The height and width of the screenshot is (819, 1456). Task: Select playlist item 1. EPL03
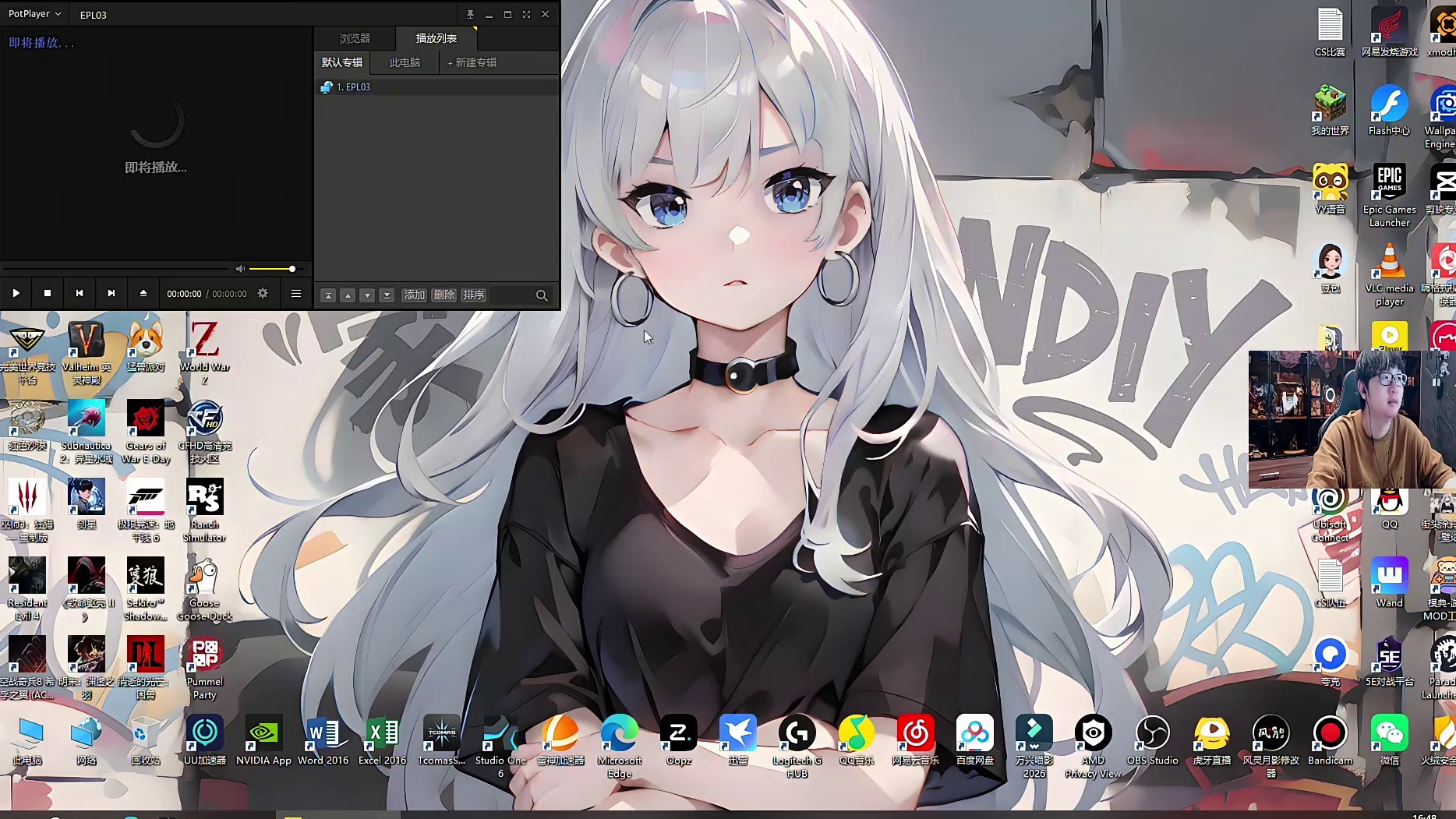click(x=436, y=87)
